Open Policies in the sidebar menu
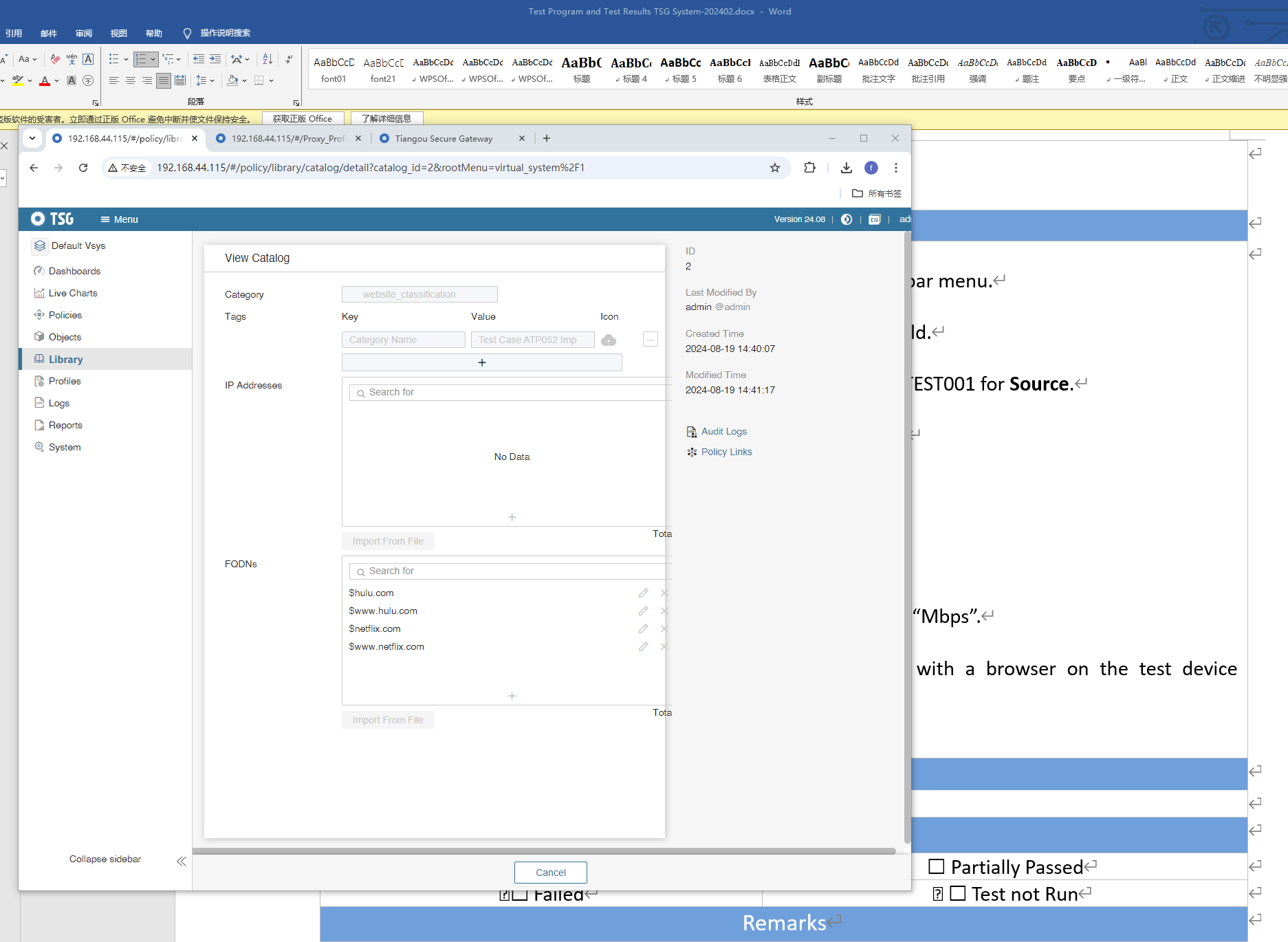Screen dimensions: 1288x942 [x=65, y=315]
